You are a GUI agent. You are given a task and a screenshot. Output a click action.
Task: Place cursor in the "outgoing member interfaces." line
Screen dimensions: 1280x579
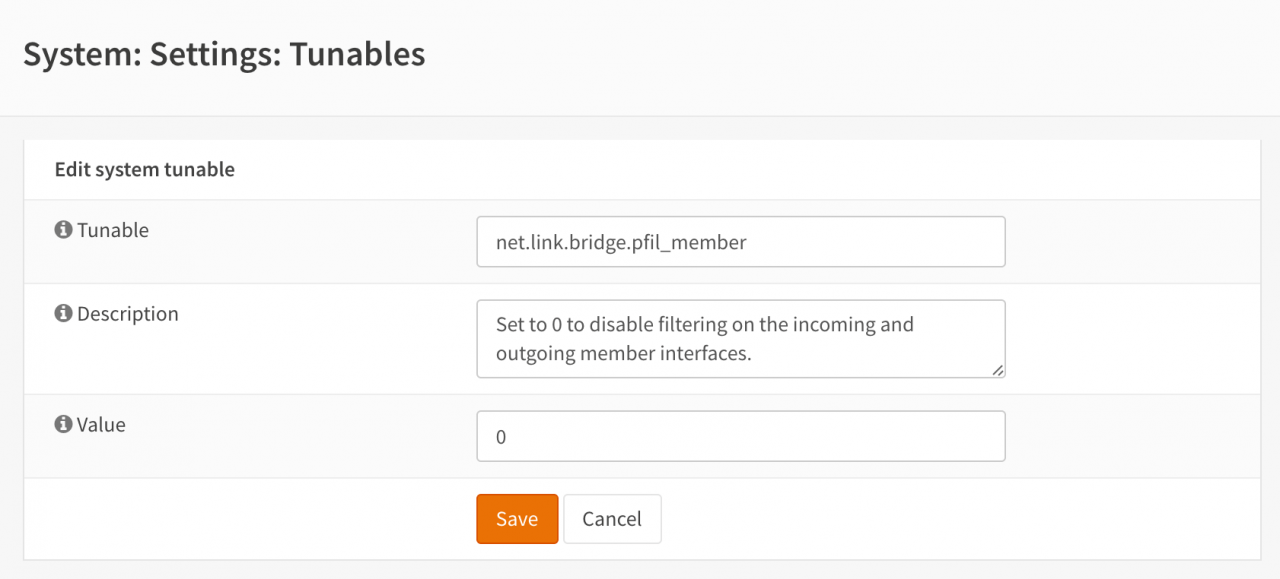click(623, 353)
